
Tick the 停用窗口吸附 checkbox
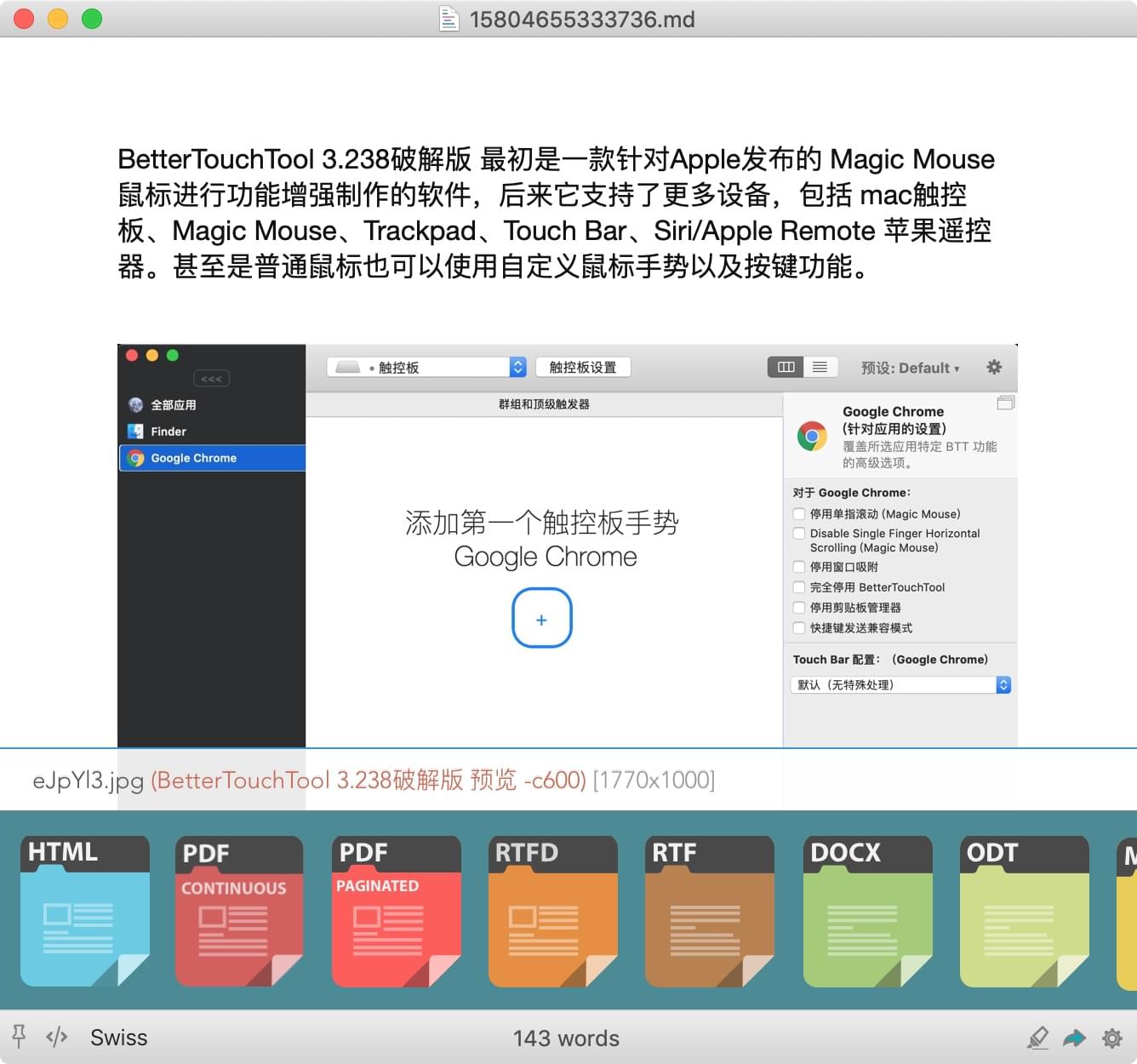click(x=798, y=567)
